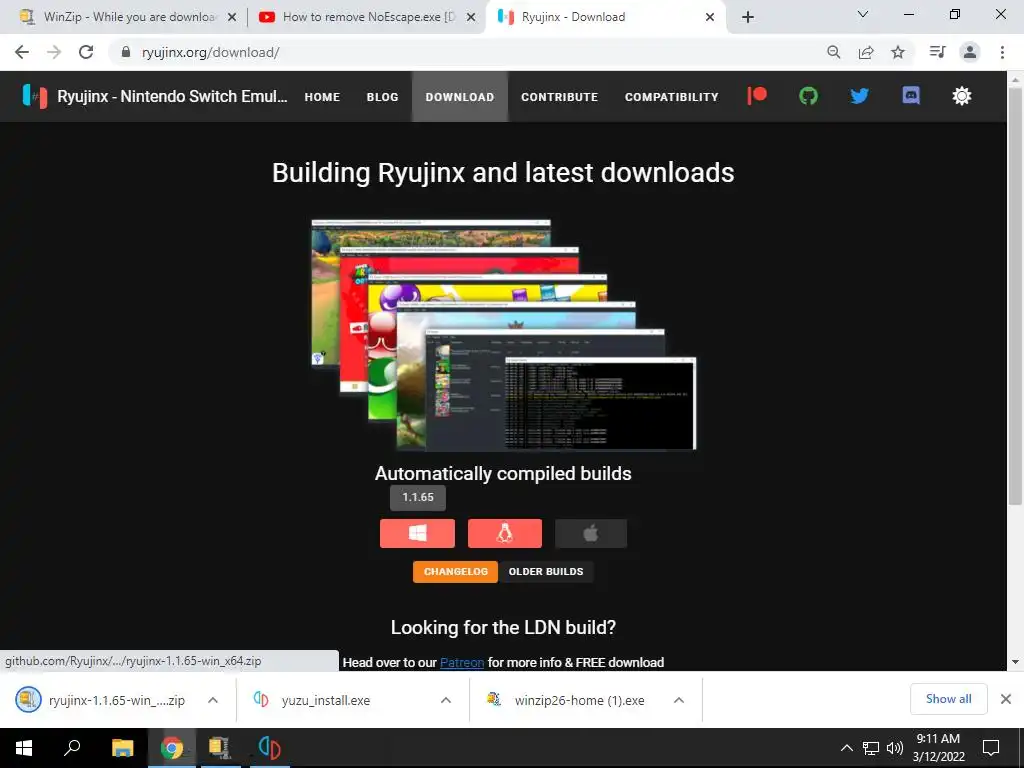Screen dimensions: 1024x768
Task: Open the media control icon in toolbar
Action: pos(937,52)
